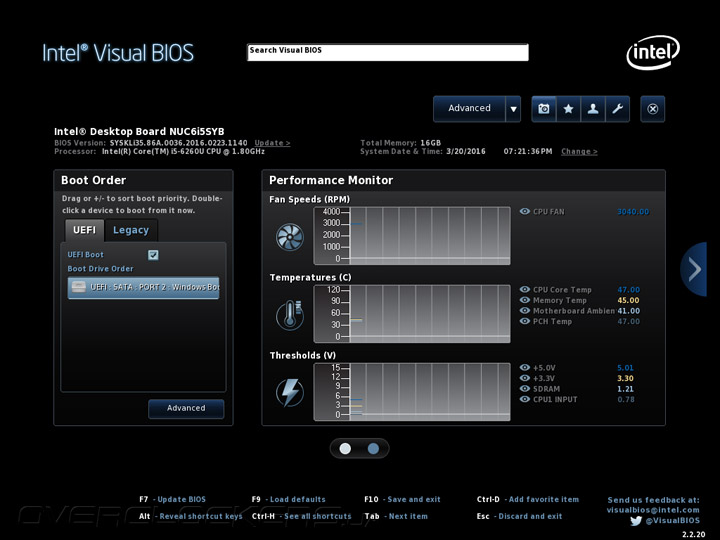720x540 pixels.
Task: Click Tab Next item shortcut
Action: (x=396, y=516)
